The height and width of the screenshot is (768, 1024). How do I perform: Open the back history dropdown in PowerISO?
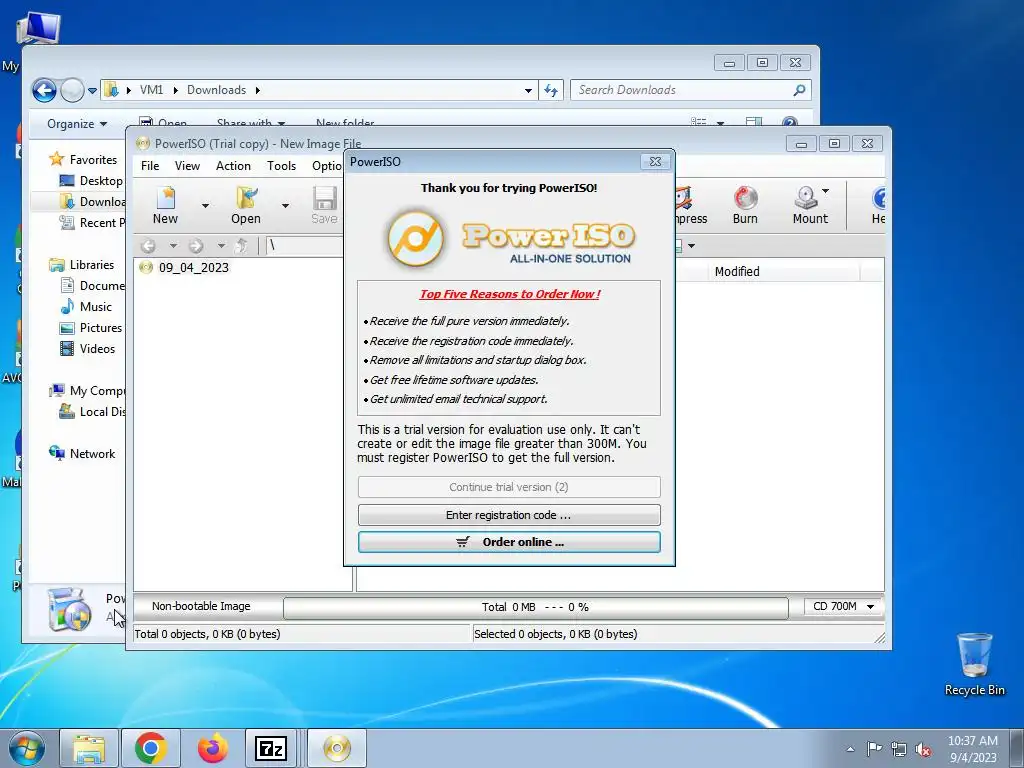point(173,246)
